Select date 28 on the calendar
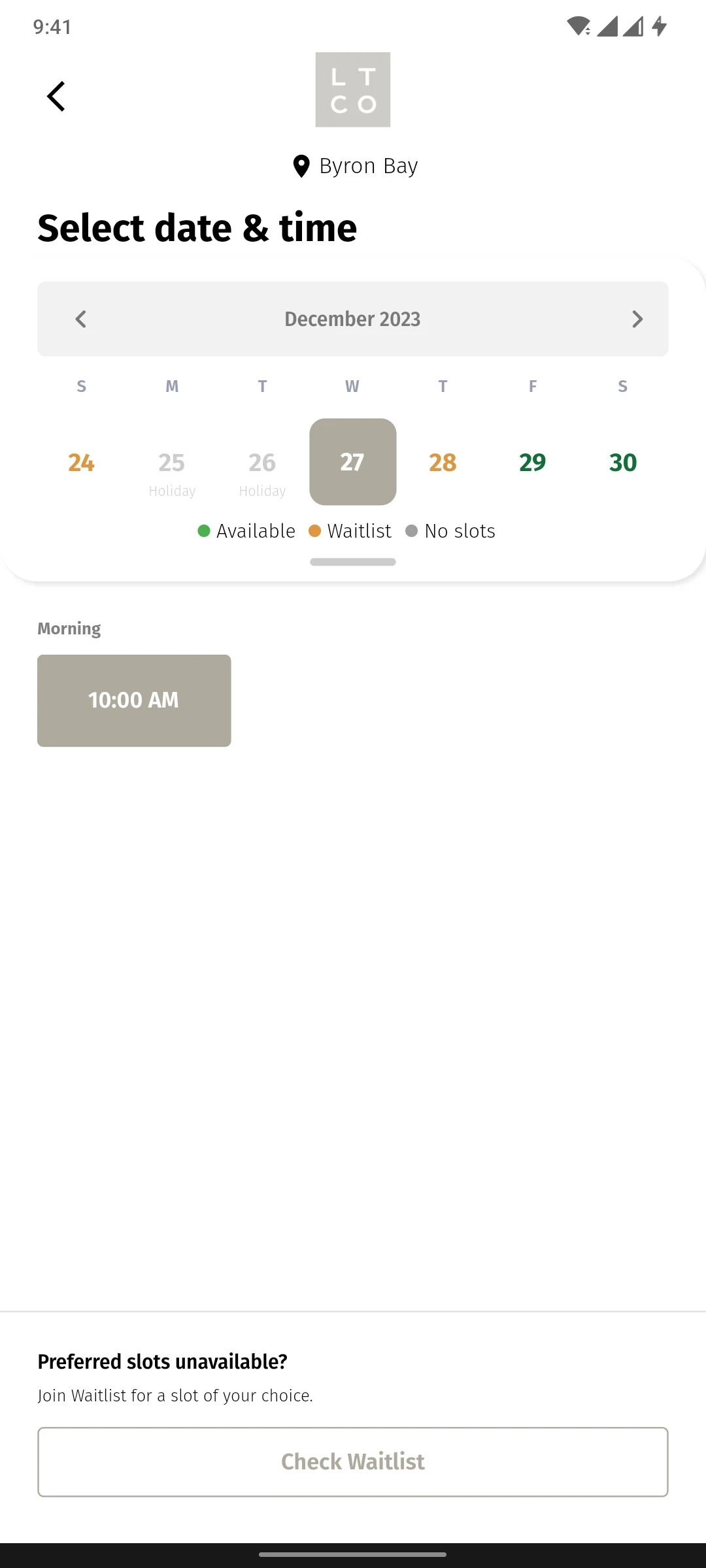Image resolution: width=706 pixels, height=1568 pixels. pyautogui.click(x=443, y=463)
